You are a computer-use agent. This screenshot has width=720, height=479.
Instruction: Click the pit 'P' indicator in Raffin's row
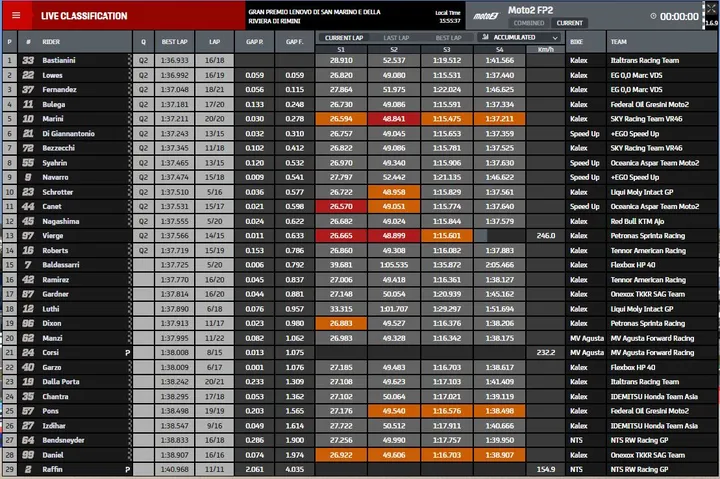click(128, 469)
